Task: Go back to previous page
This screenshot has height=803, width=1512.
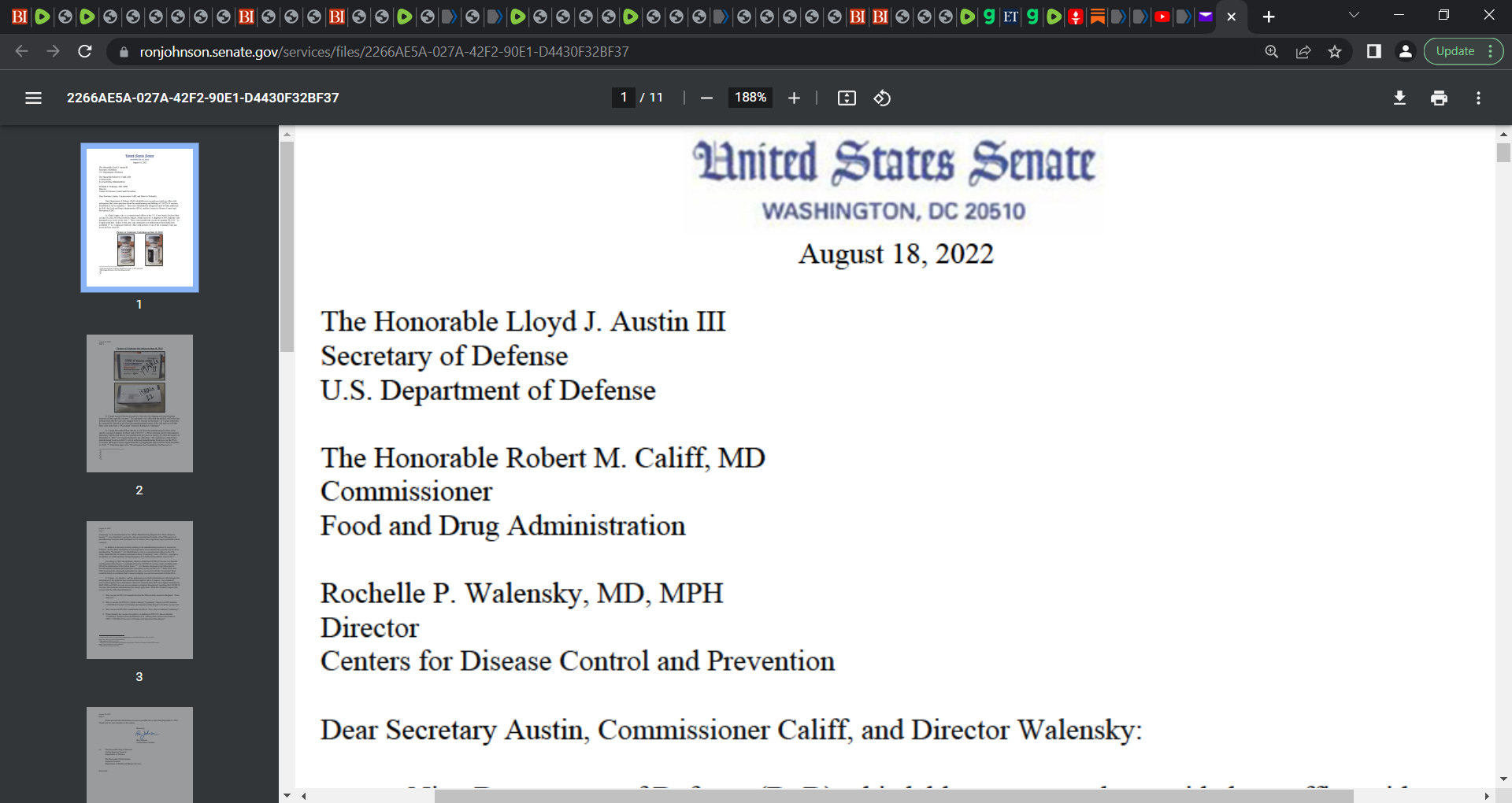Action: pyautogui.click(x=22, y=51)
